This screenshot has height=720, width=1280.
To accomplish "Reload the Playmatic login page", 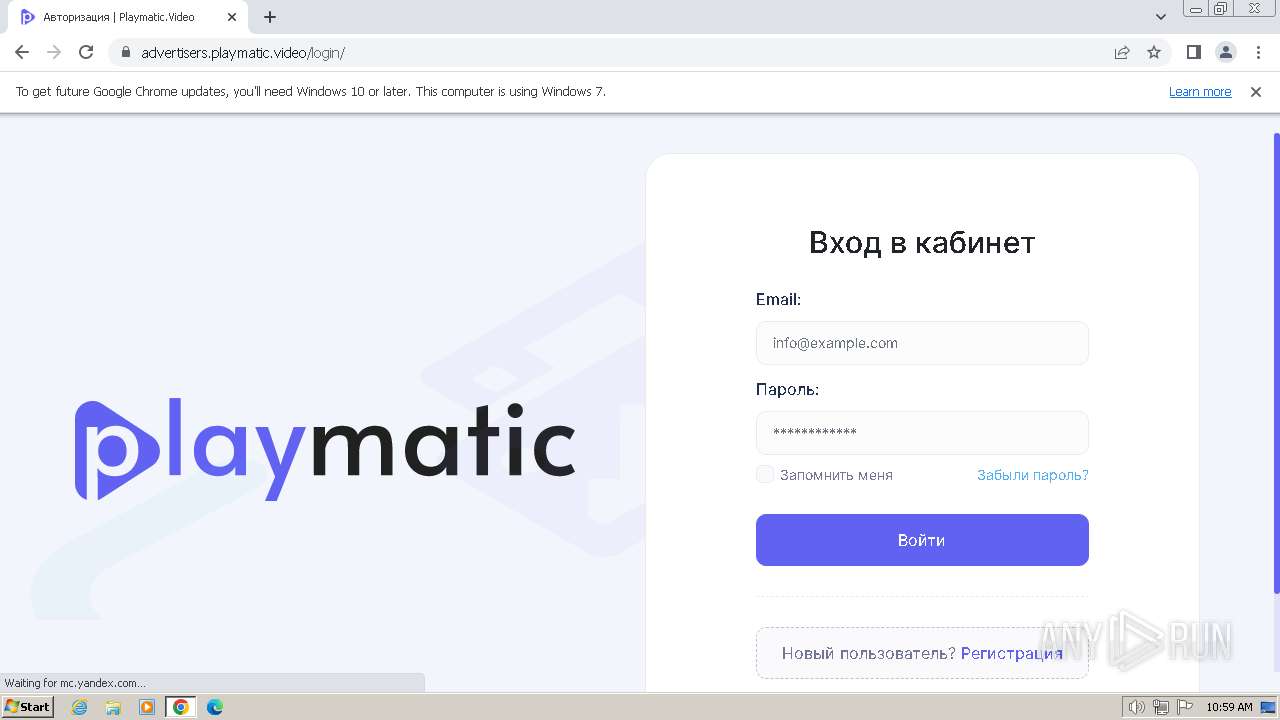I will pos(86,52).
